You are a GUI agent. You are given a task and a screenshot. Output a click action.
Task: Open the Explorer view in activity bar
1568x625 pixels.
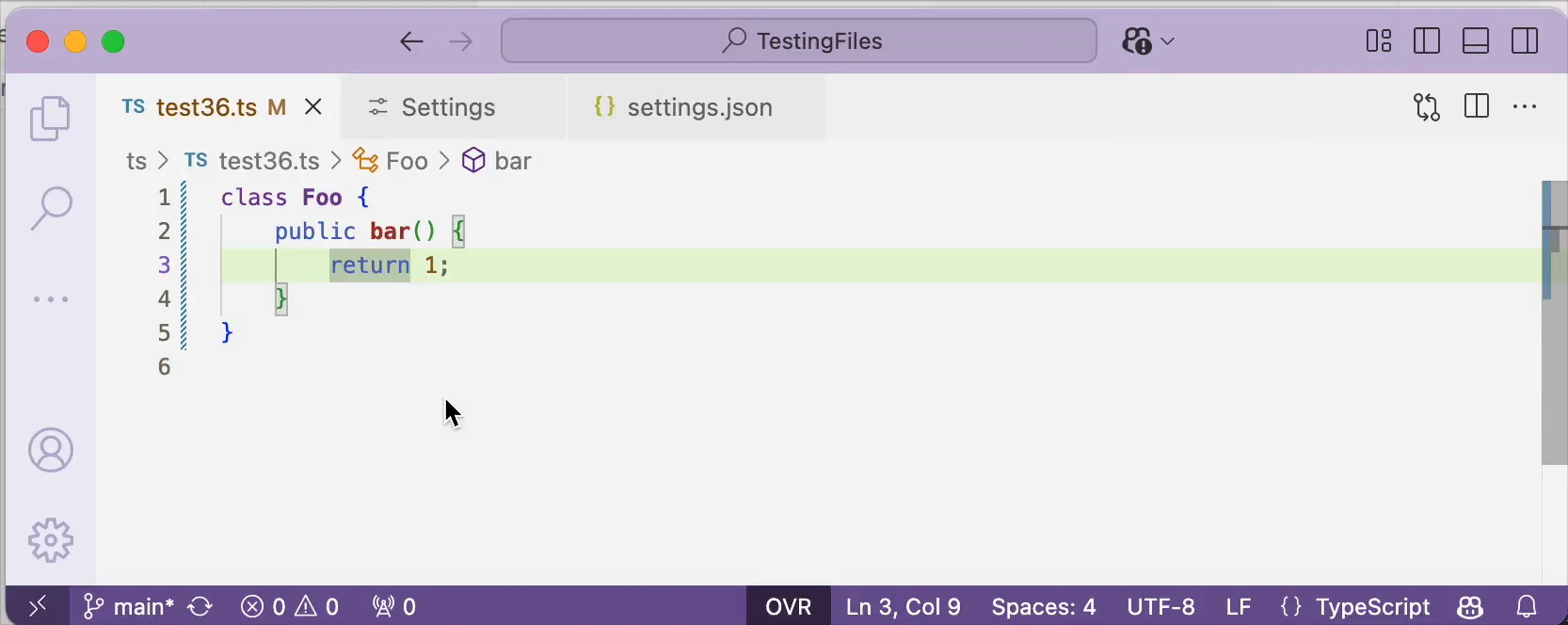51,120
